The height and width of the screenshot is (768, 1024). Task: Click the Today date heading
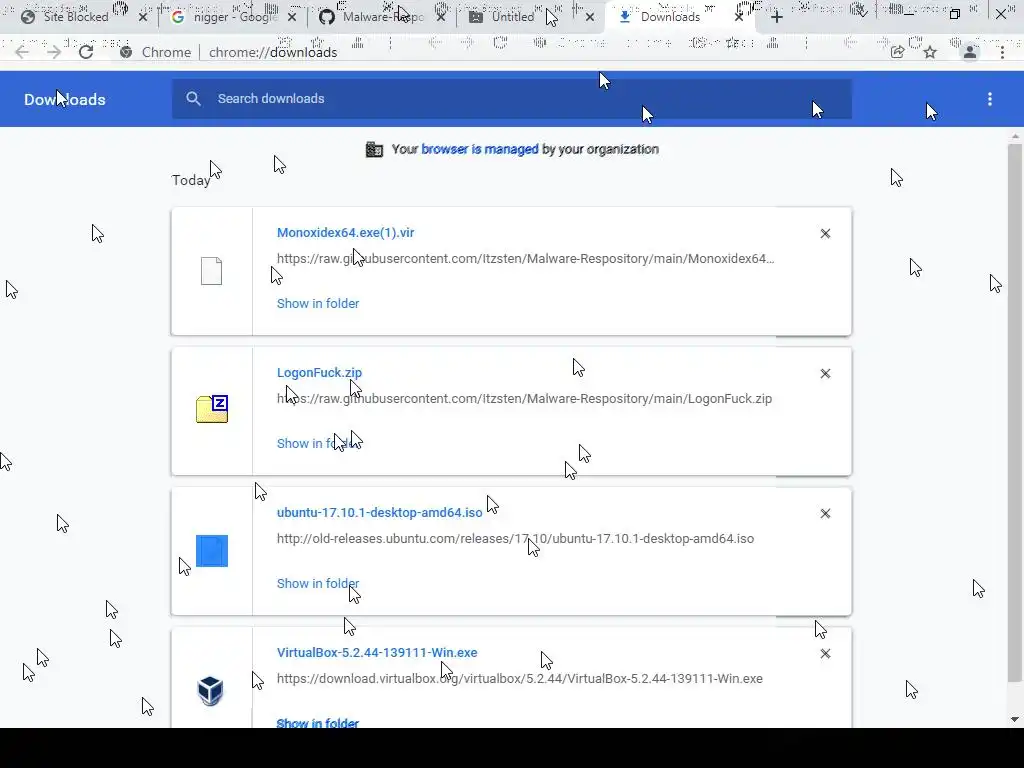tap(191, 180)
